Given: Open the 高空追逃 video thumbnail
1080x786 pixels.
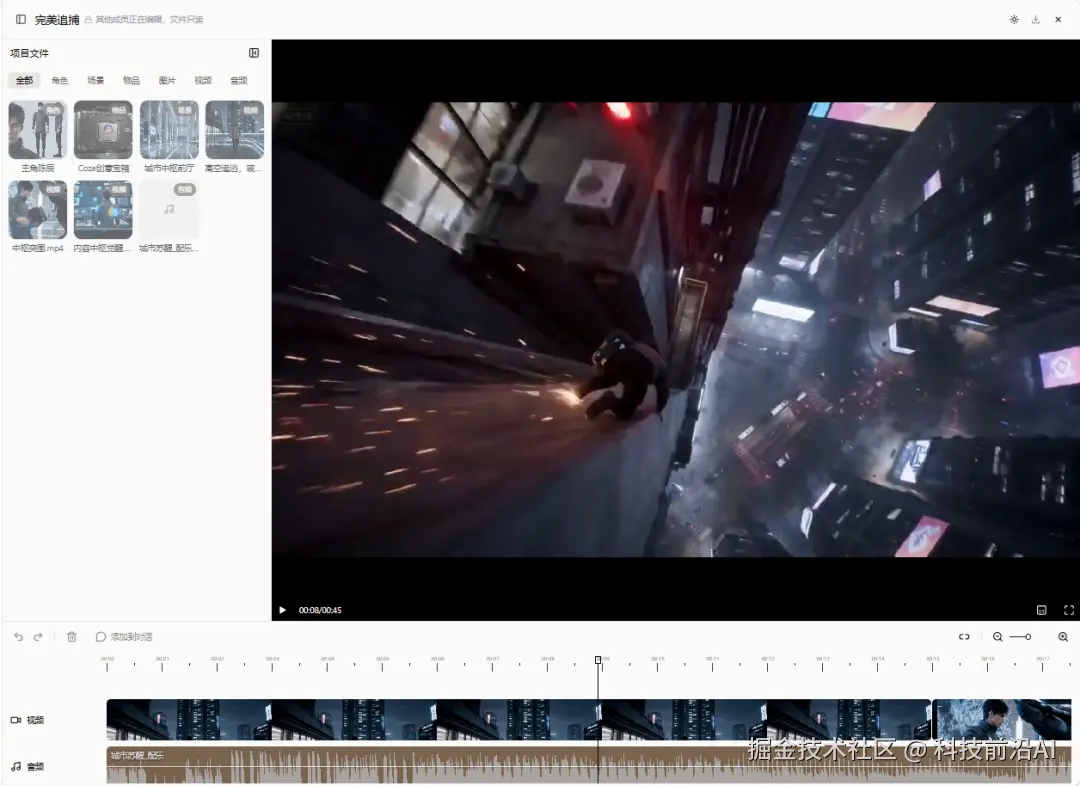Looking at the screenshot, I should [234, 130].
